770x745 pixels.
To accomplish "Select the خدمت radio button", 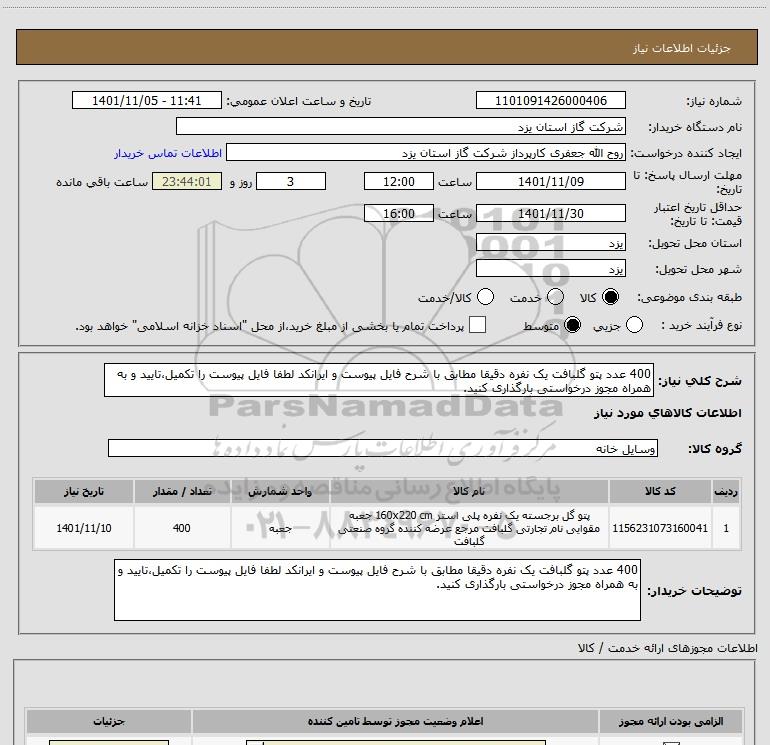I will coord(555,297).
